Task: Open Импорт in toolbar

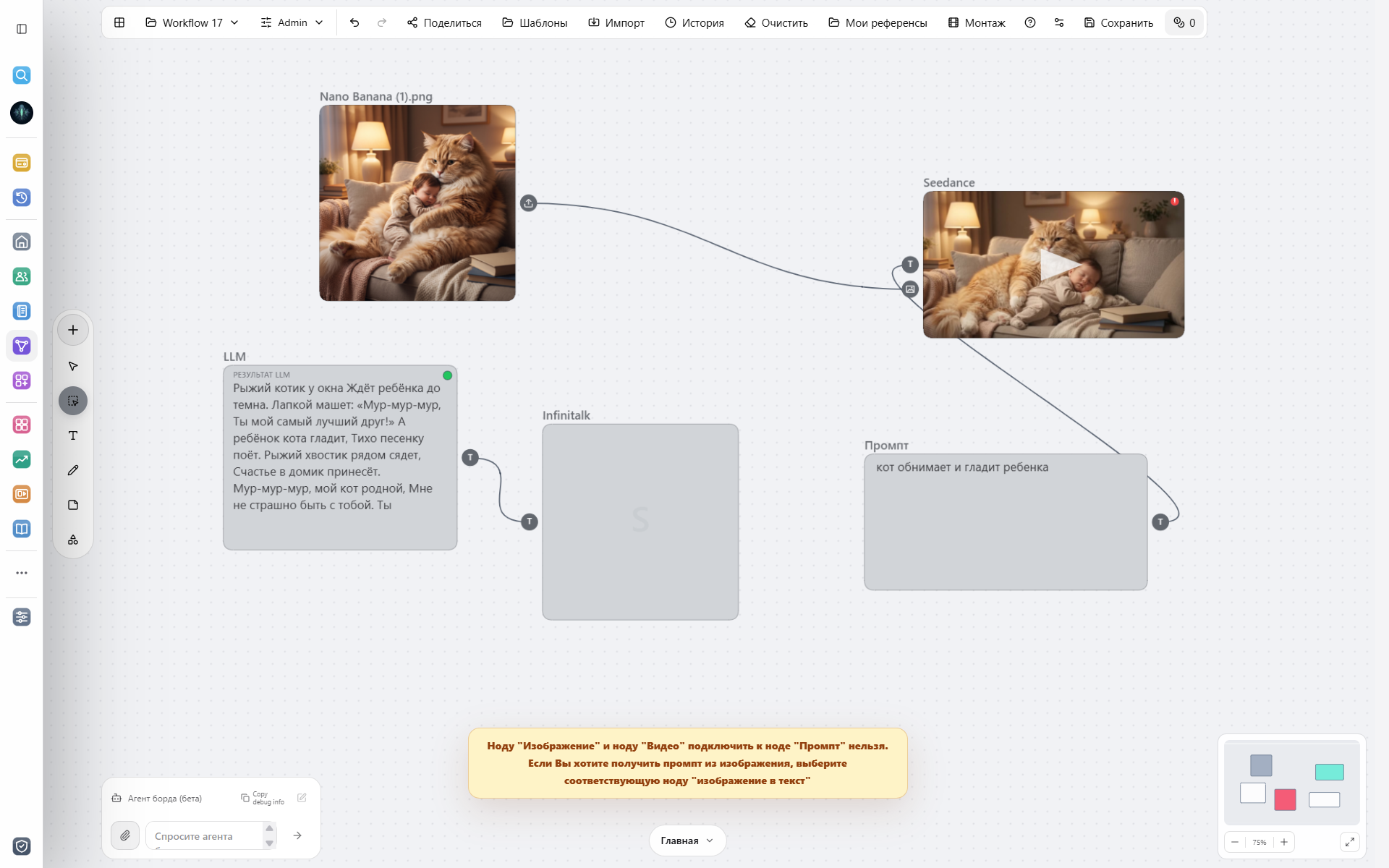Action: click(616, 22)
